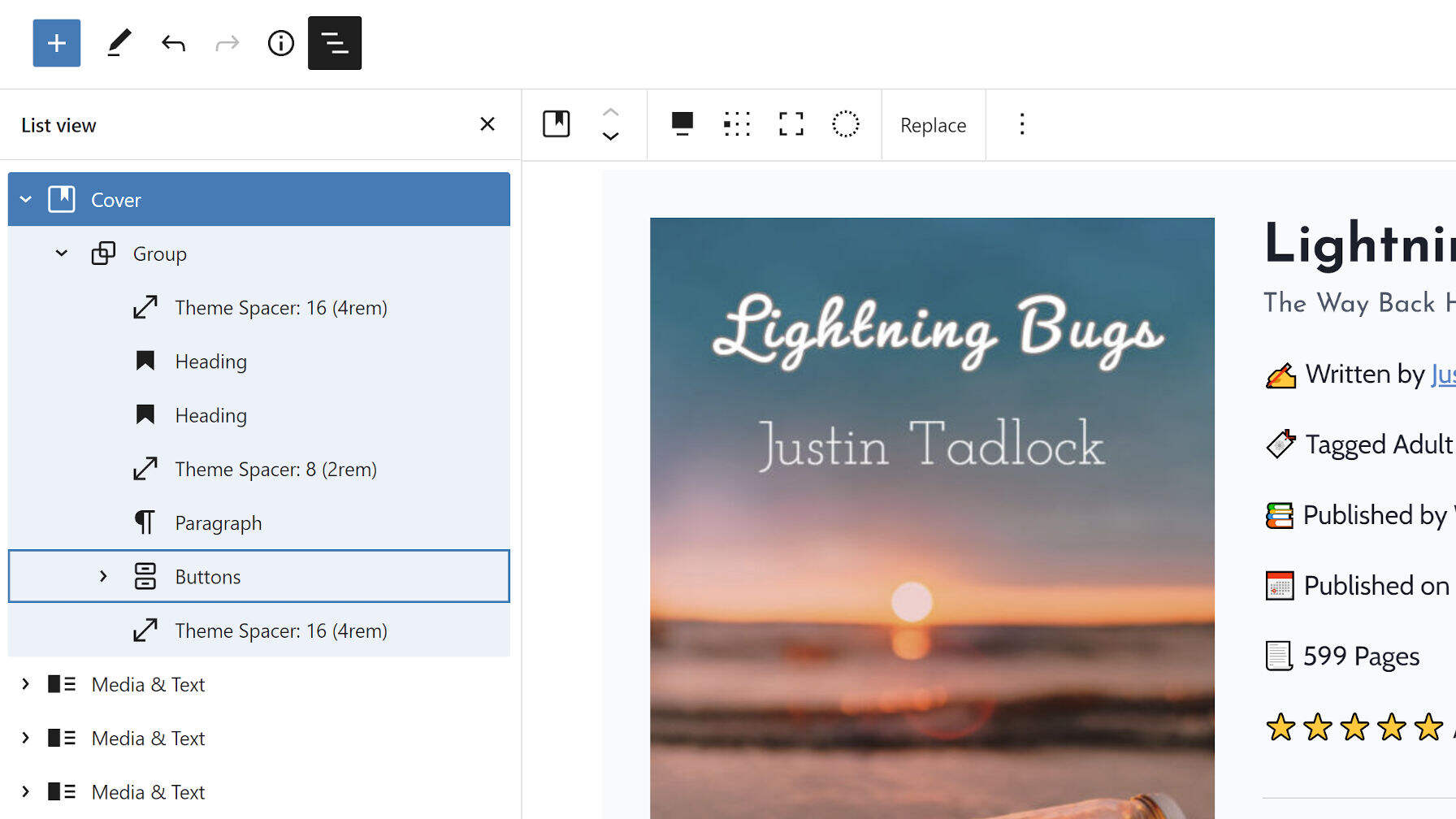1456x819 pixels.
Task: Close the List view panel
Action: point(487,124)
